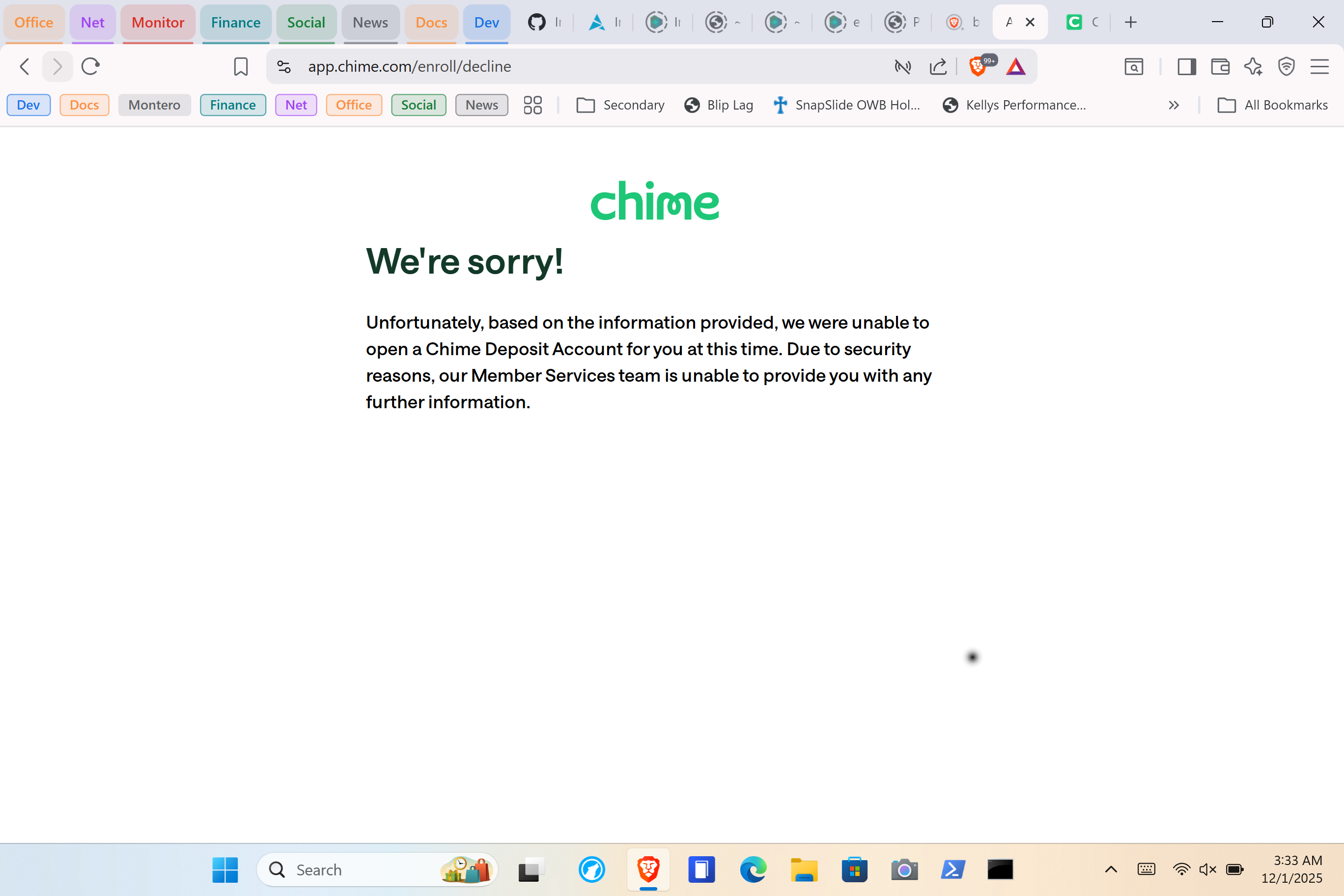Toggle the muted speaker in system tray
The width and height of the screenshot is (1344, 896).
tap(1207, 869)
